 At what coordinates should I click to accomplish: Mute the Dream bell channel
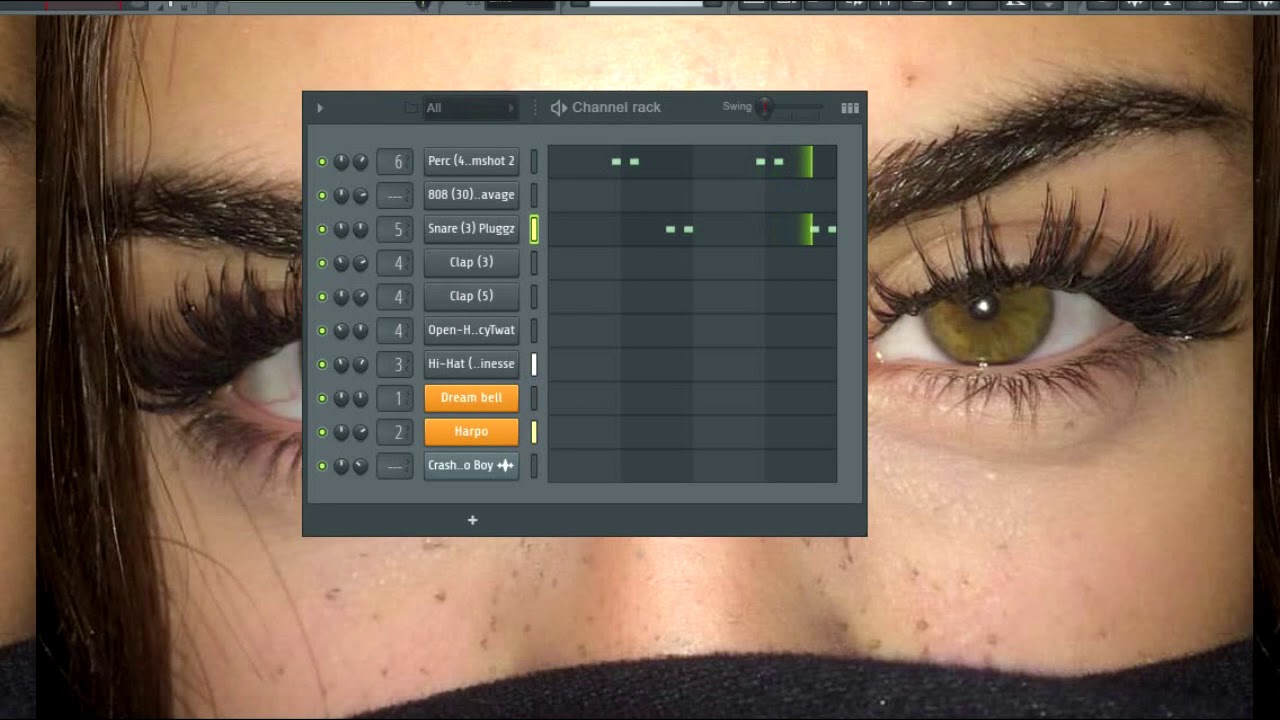click(x=322, y=398)
